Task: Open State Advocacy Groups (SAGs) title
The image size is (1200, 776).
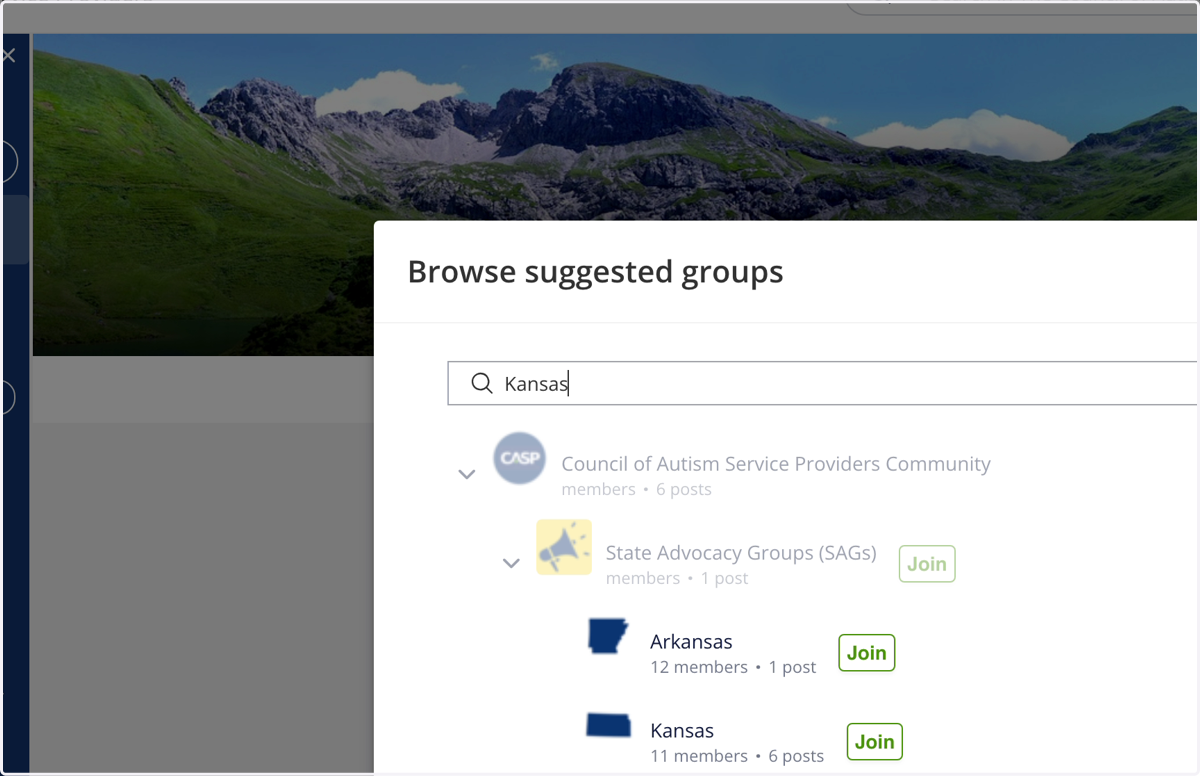Action: click(741, 553)
